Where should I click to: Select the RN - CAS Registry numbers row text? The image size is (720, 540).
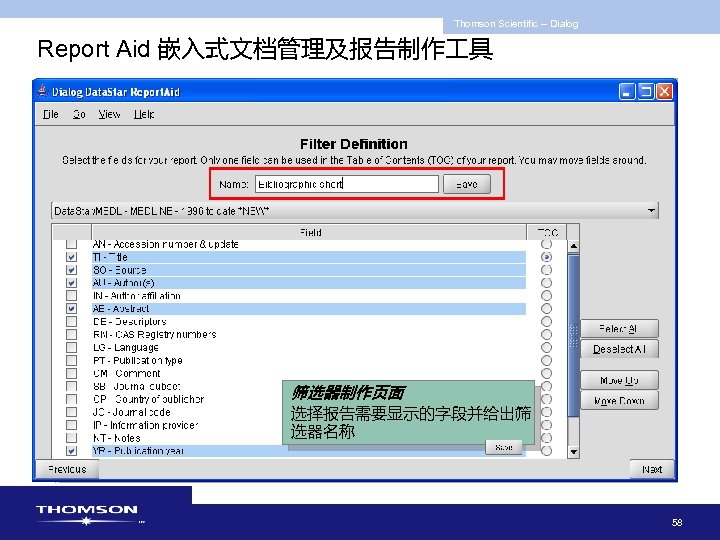click(x=154, y=334)
